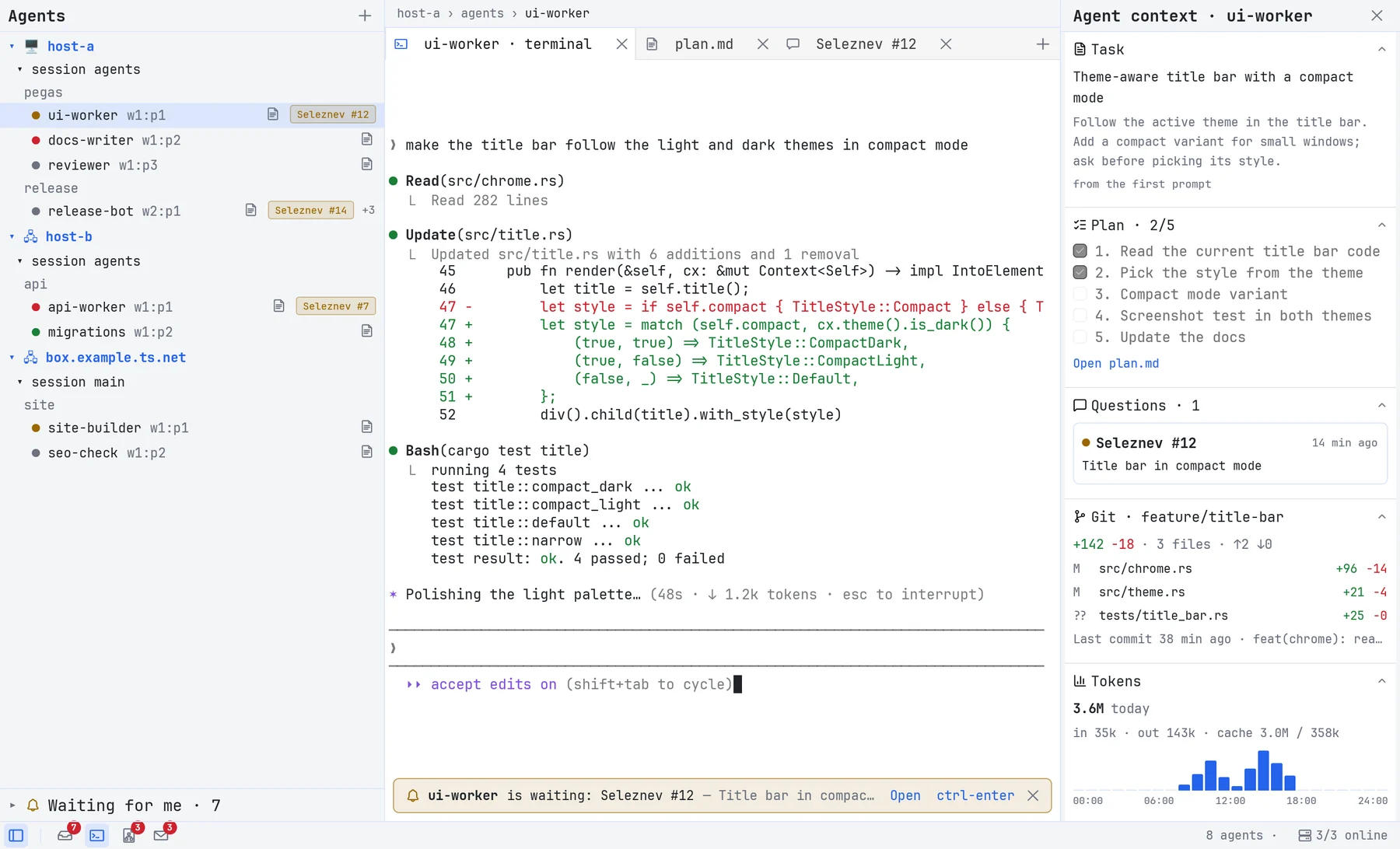Close the plan.md tab

(x=763, y=44)
